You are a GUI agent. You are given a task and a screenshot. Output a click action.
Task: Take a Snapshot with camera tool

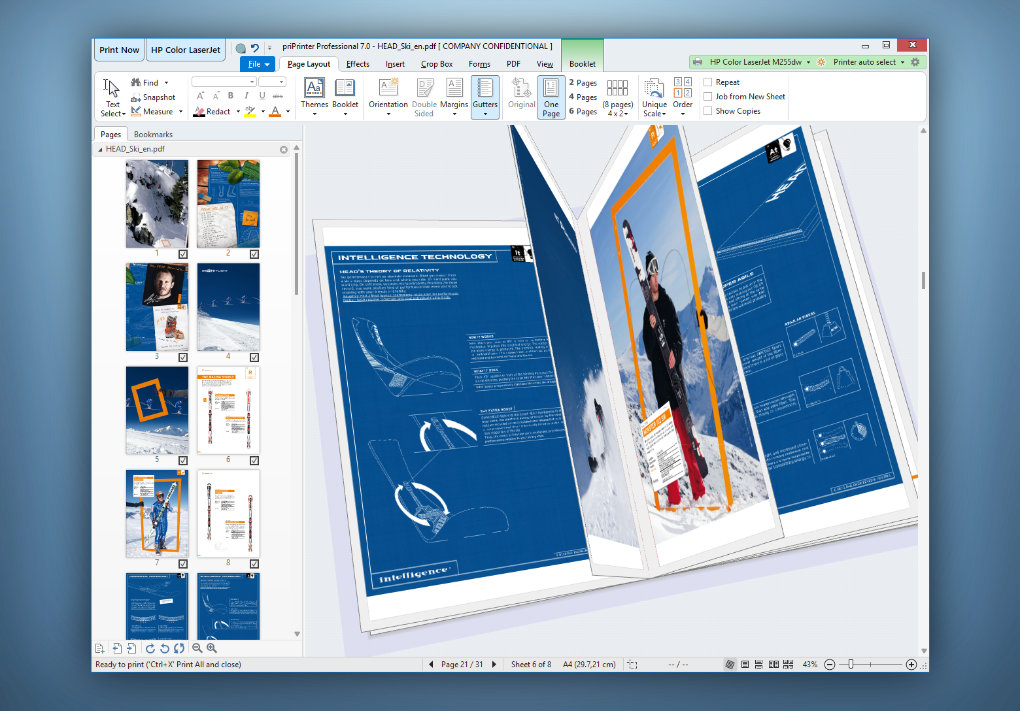point(153,97)
